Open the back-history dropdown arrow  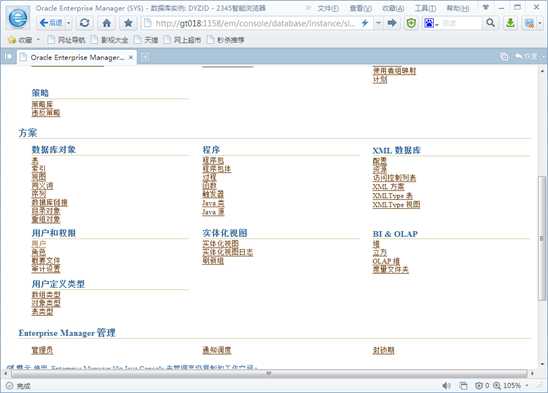pyautogui.click(x=68, y=23)
